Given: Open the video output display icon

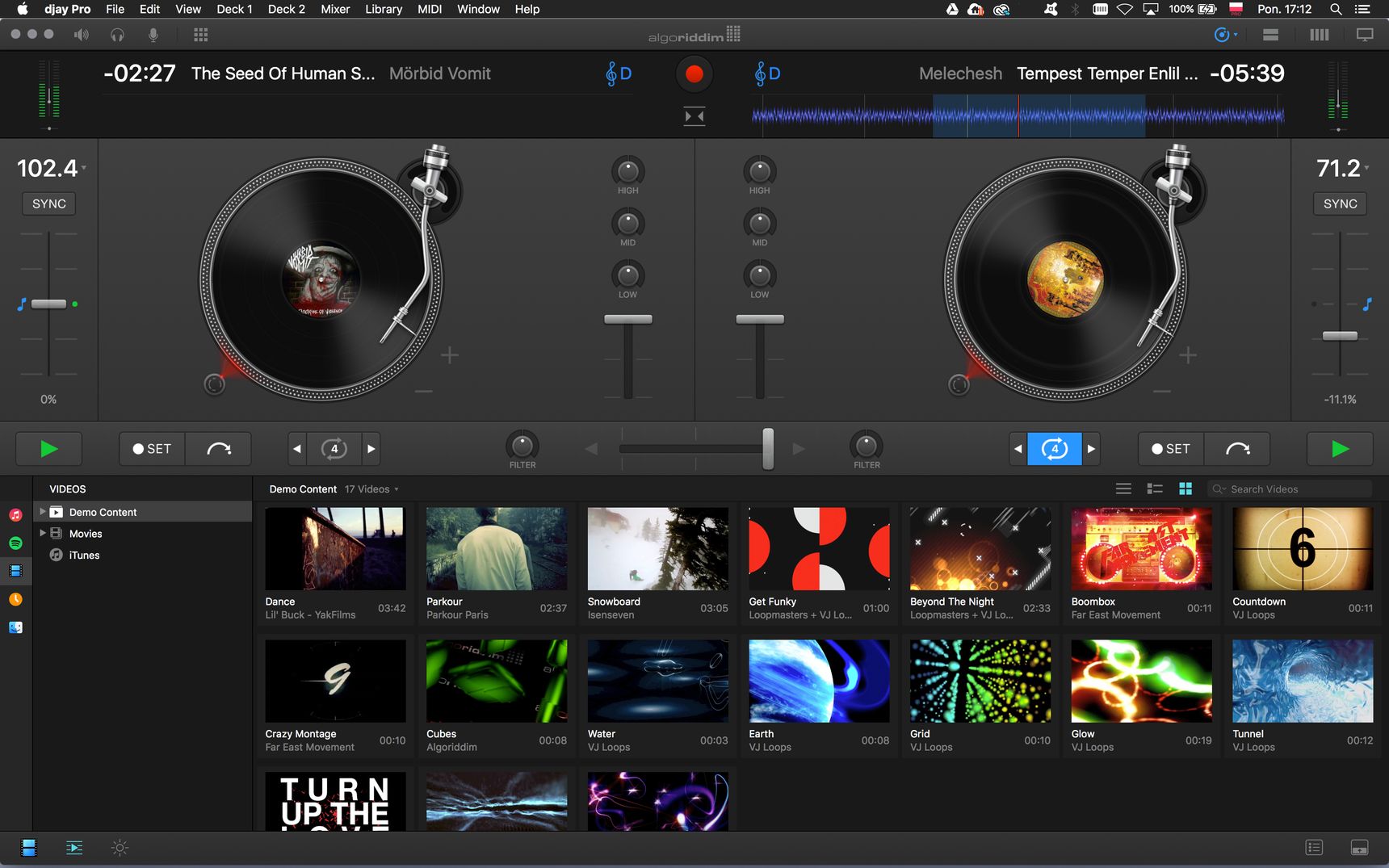Looking at the screenshot, I should coord(1365,35).
